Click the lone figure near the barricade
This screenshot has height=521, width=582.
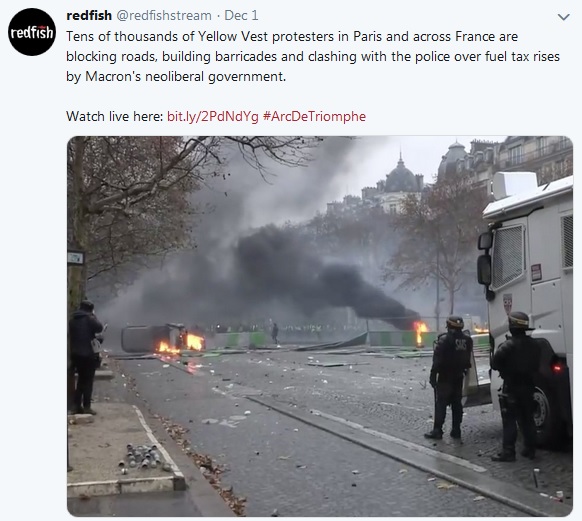pyautogui.click(x=275, y=333)
